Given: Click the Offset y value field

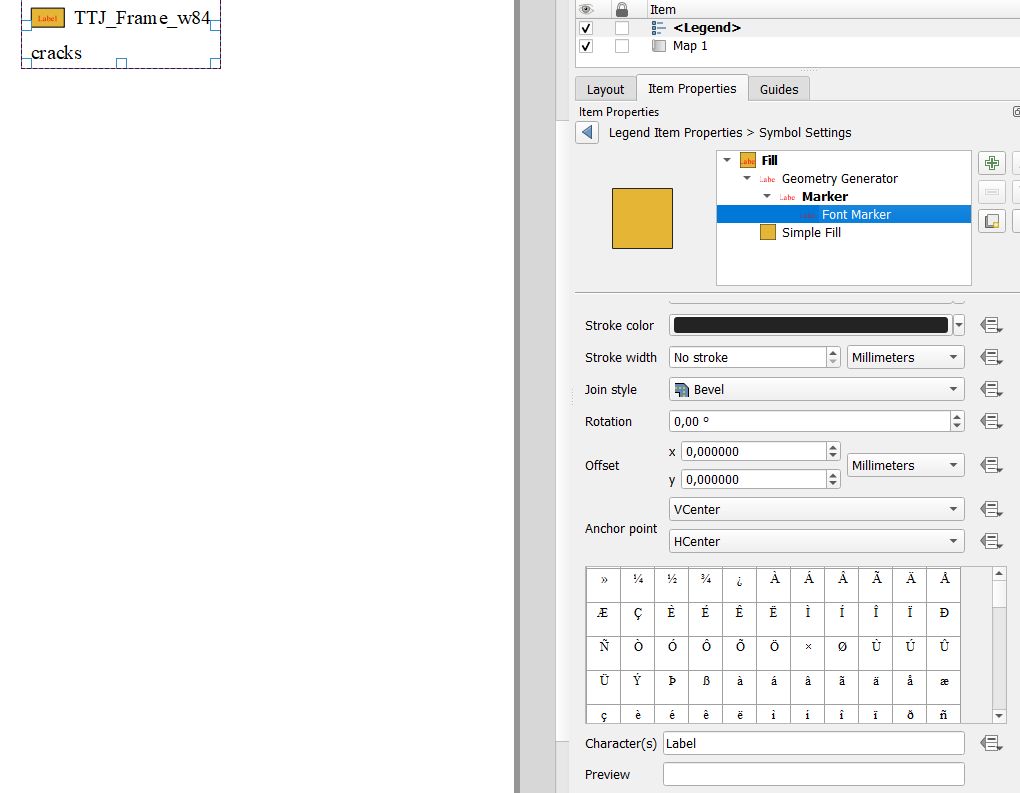Looking at the screenshot, I should (754, 479).
